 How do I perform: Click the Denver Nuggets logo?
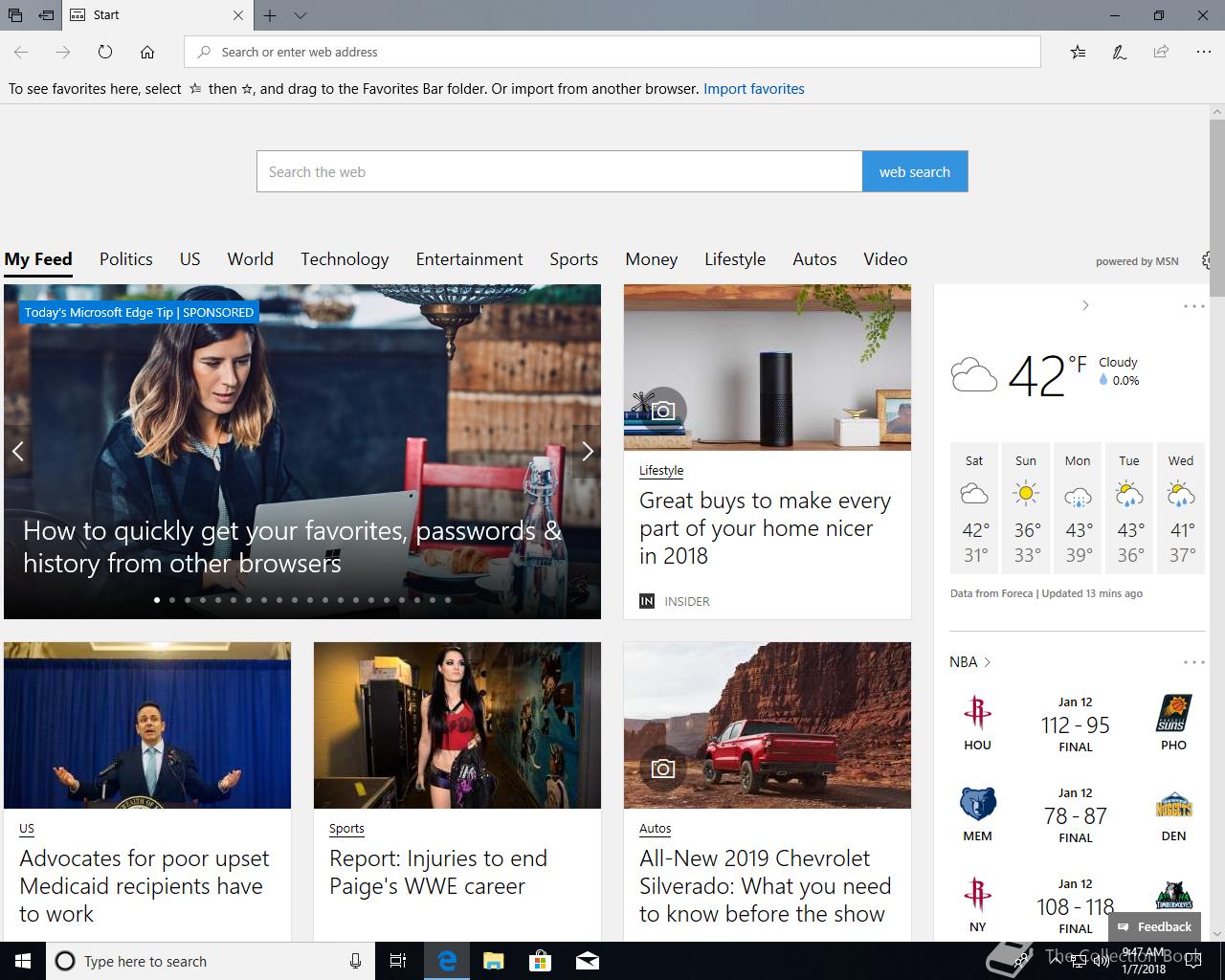[1173, 804]
